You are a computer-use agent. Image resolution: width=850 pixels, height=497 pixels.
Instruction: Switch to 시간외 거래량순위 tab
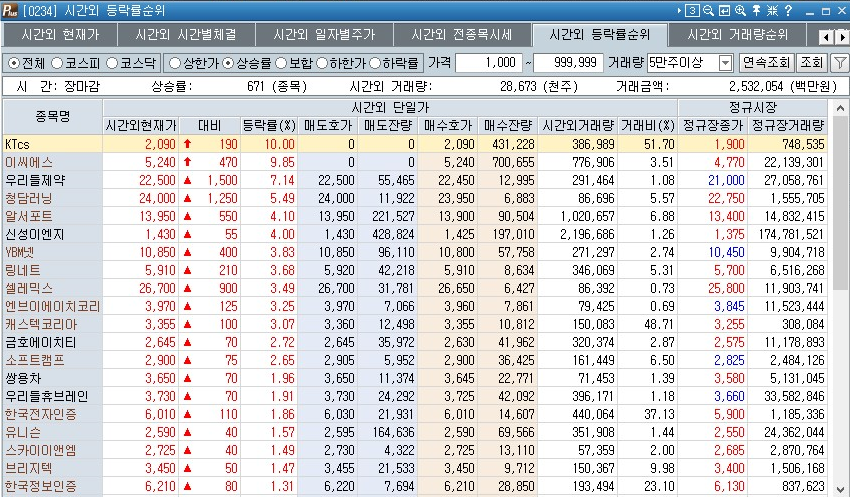738,35
